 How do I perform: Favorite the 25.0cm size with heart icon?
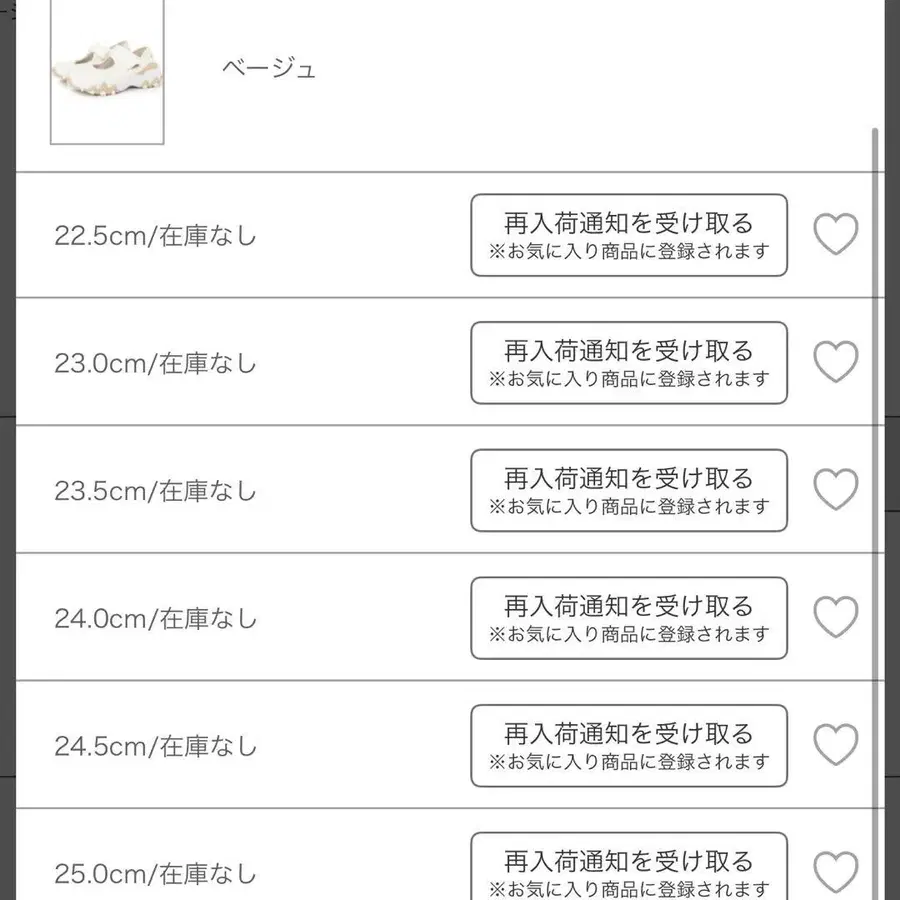click(x=836, y=872)
